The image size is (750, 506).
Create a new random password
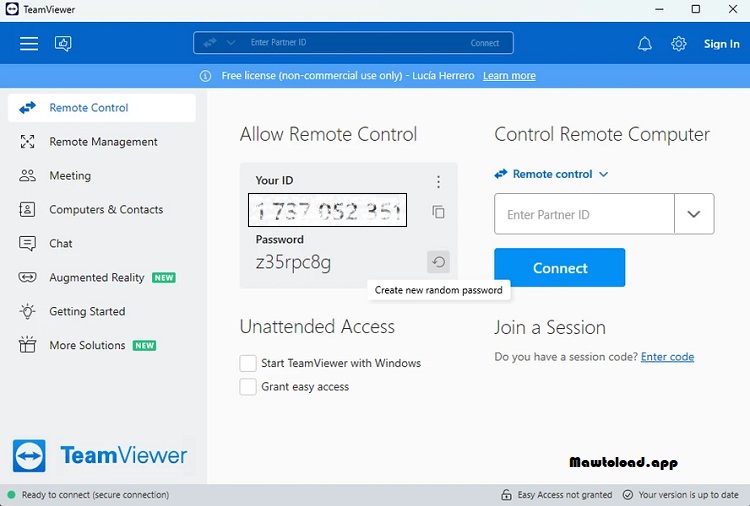[438, 262]
